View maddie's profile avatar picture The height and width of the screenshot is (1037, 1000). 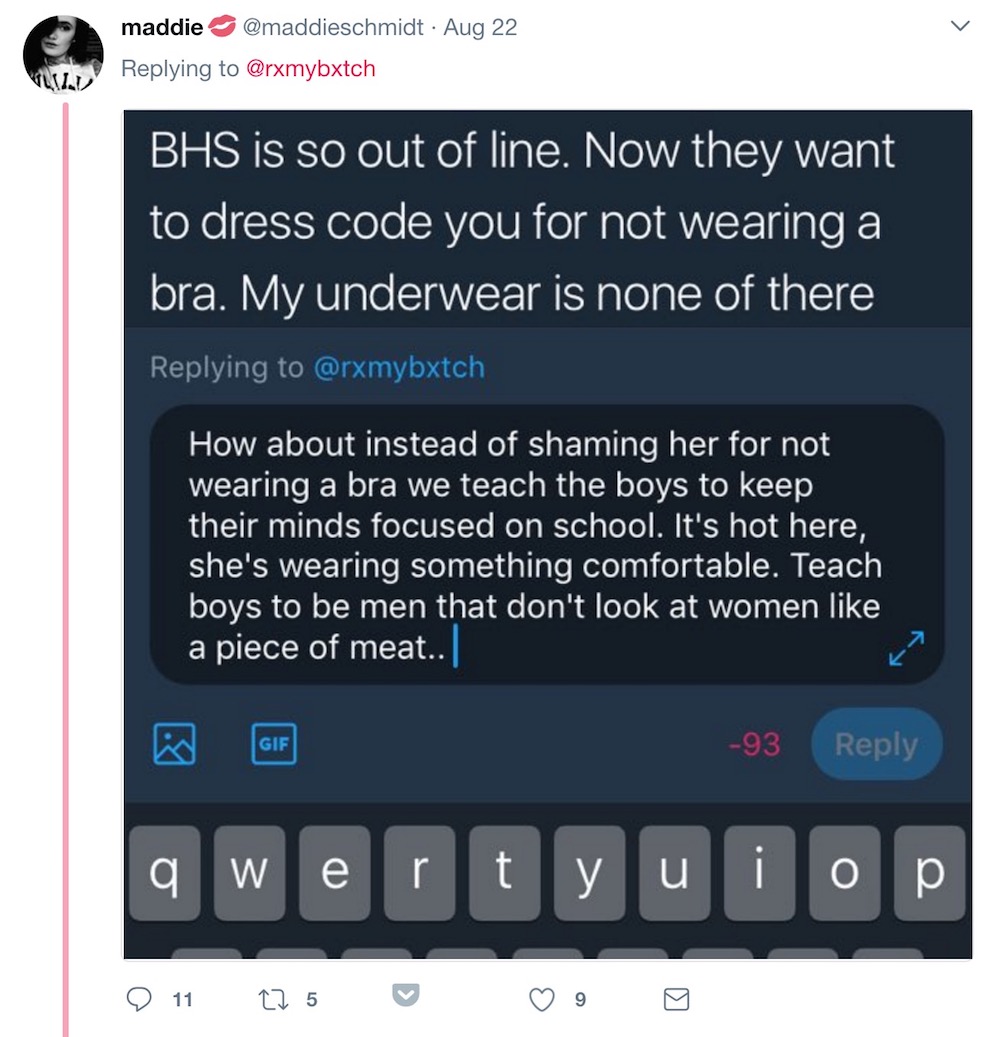click(63, 54)
